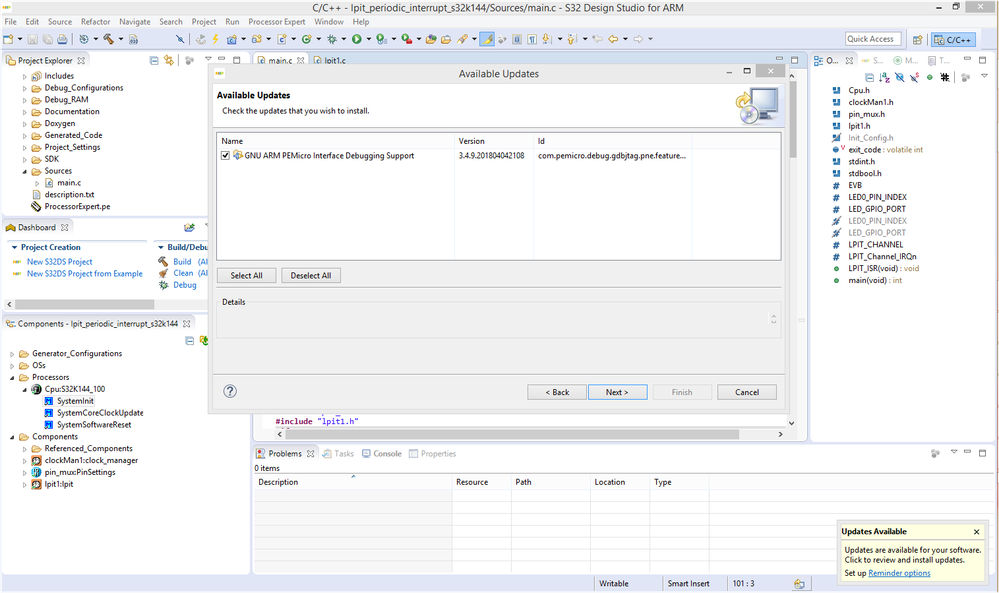999x593 pixels.
Task: Click the editor horizontal scrollbar thumb
Action: pyautogui.click(x=512, y=434)
